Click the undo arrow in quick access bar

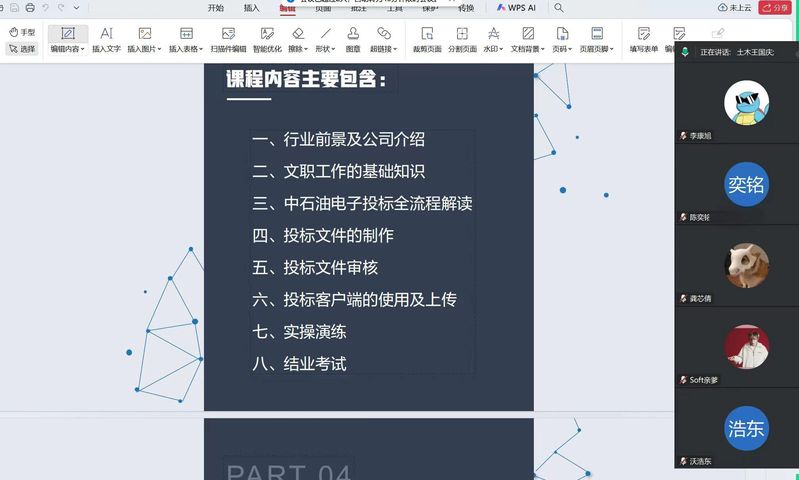click(x=46, y=7)
